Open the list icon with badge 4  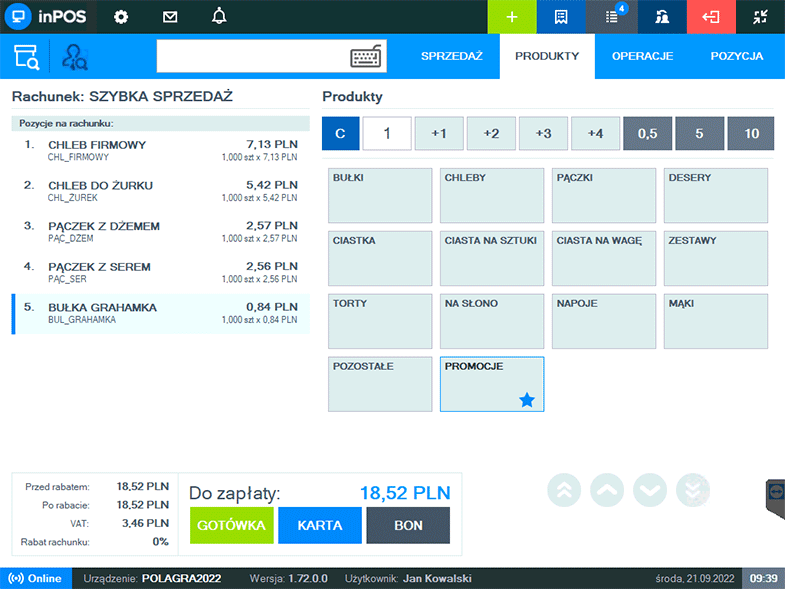click(x=611, y=17)
